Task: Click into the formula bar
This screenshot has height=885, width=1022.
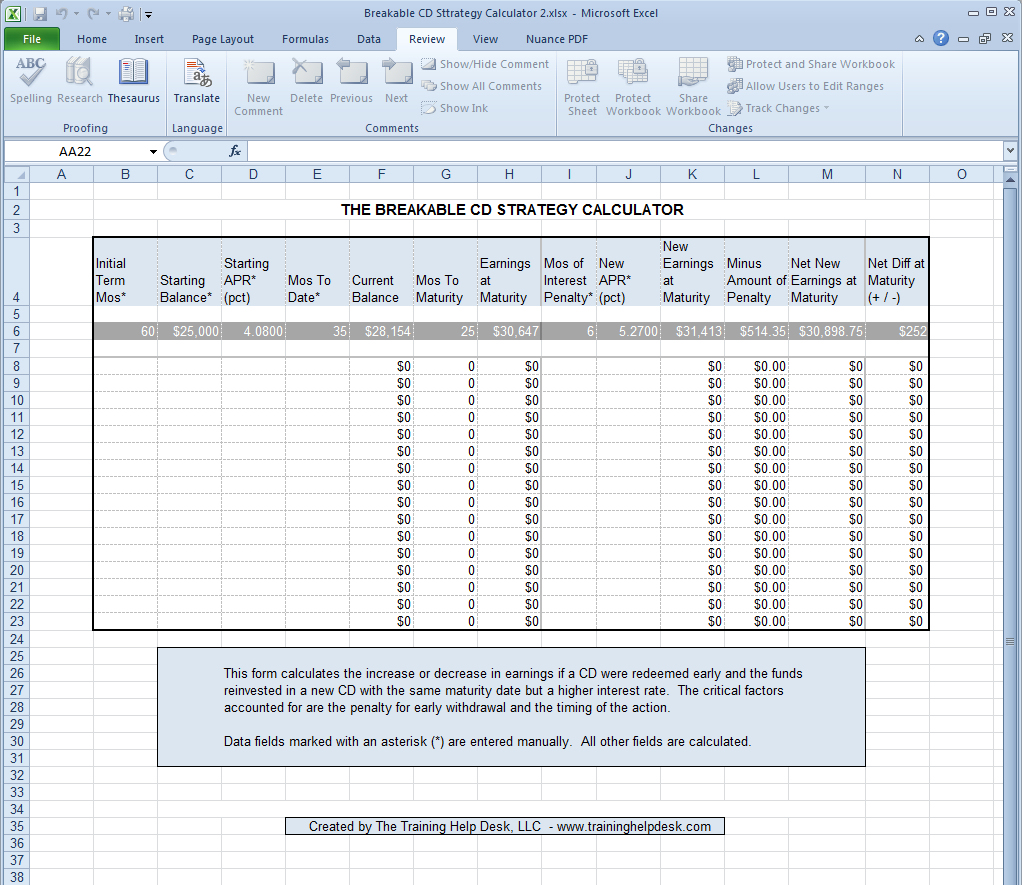Action: (625, 152)
